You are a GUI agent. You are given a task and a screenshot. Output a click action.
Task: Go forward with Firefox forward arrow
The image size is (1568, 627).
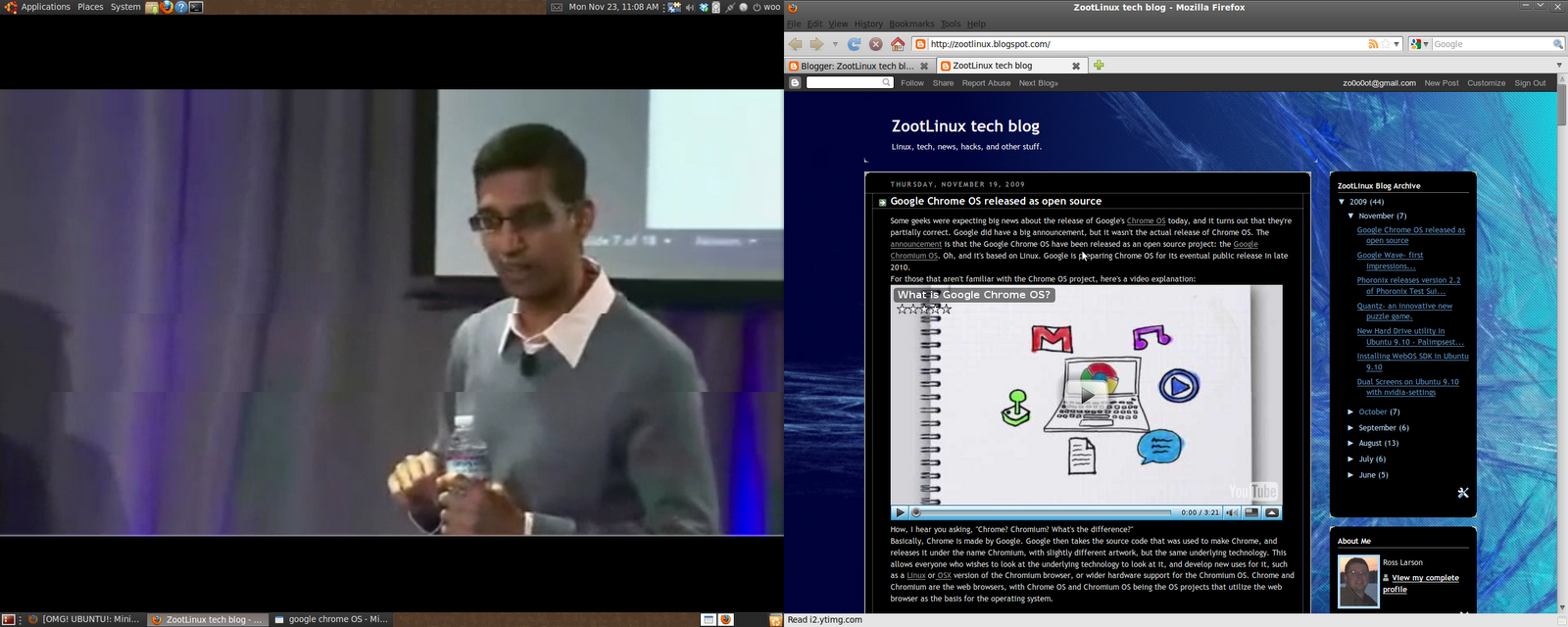pyautogui.click(x=816, y=44)
